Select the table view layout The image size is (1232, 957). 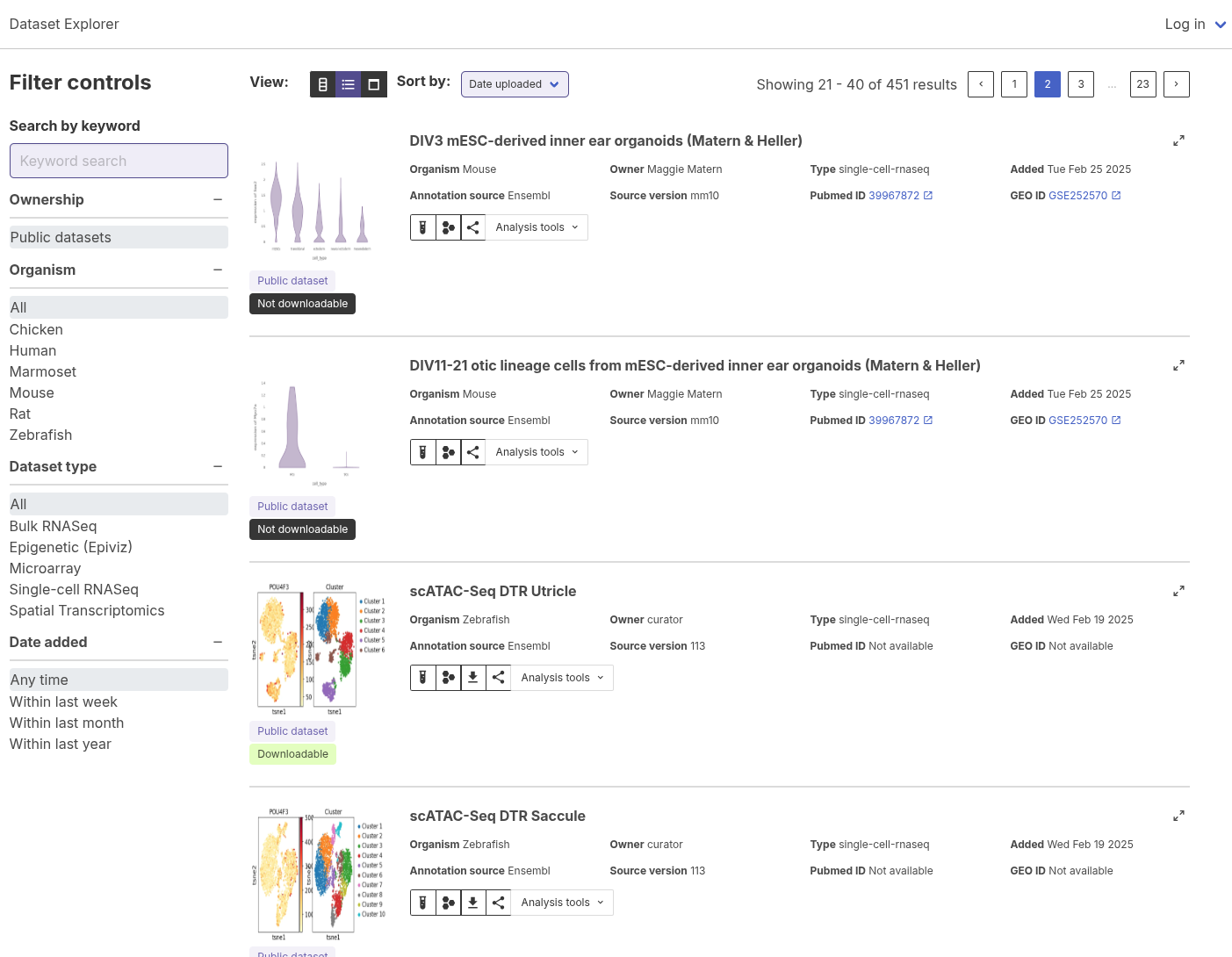point(322,84)
